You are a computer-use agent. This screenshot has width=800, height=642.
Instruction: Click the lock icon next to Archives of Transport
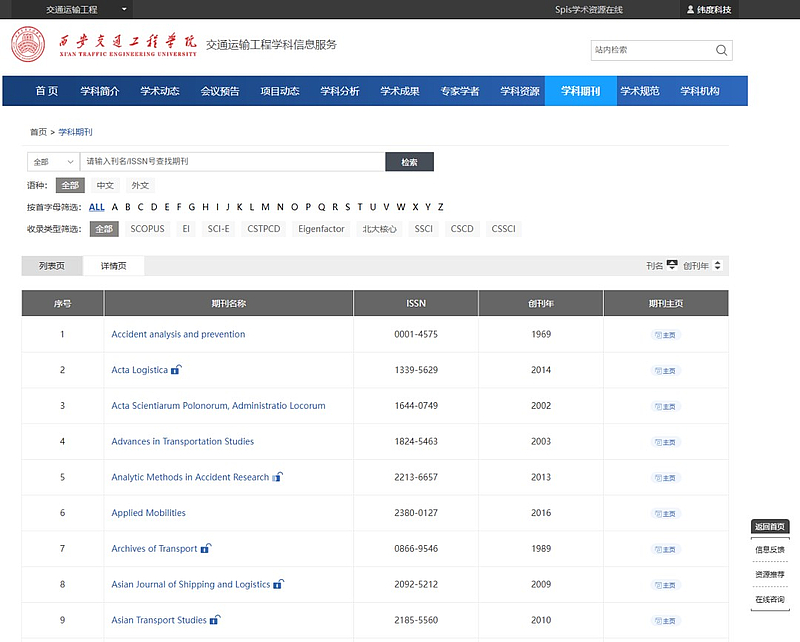coord(205,548)
